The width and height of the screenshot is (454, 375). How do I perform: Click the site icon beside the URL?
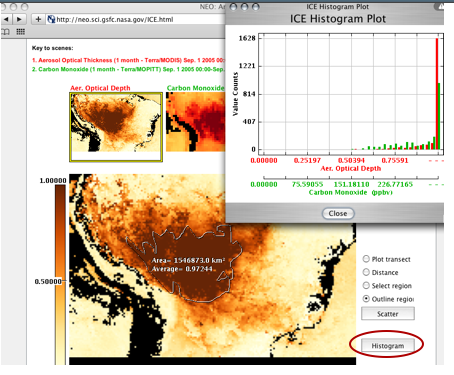(51, 19)
